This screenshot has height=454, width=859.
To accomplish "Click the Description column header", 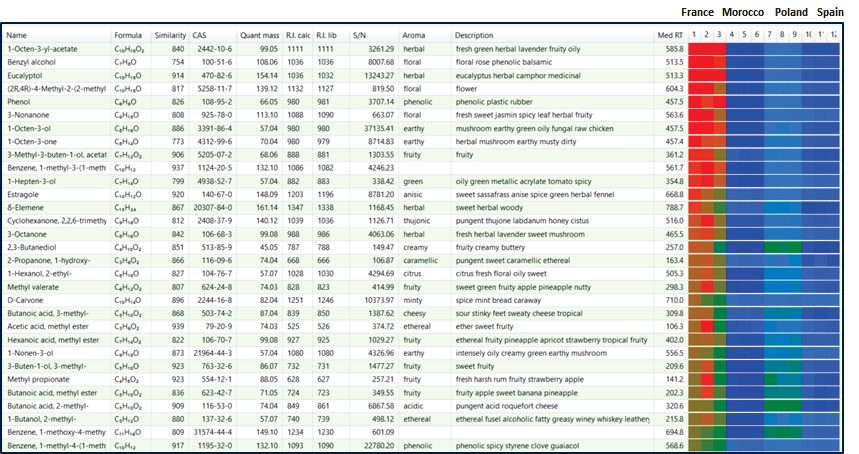I will 474,35.
